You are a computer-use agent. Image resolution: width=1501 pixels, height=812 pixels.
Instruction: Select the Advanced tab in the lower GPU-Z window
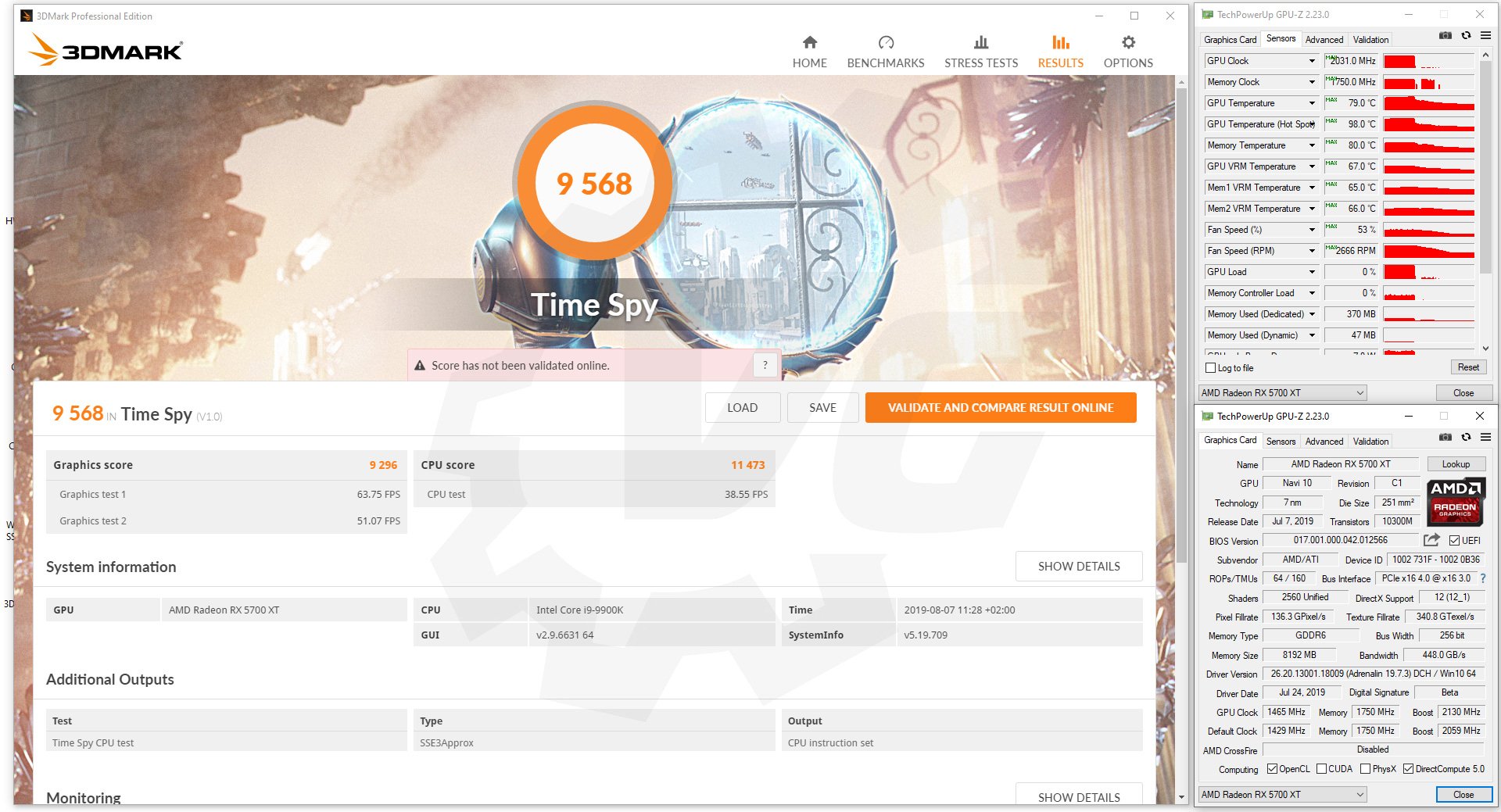(x=1324, y=442)
